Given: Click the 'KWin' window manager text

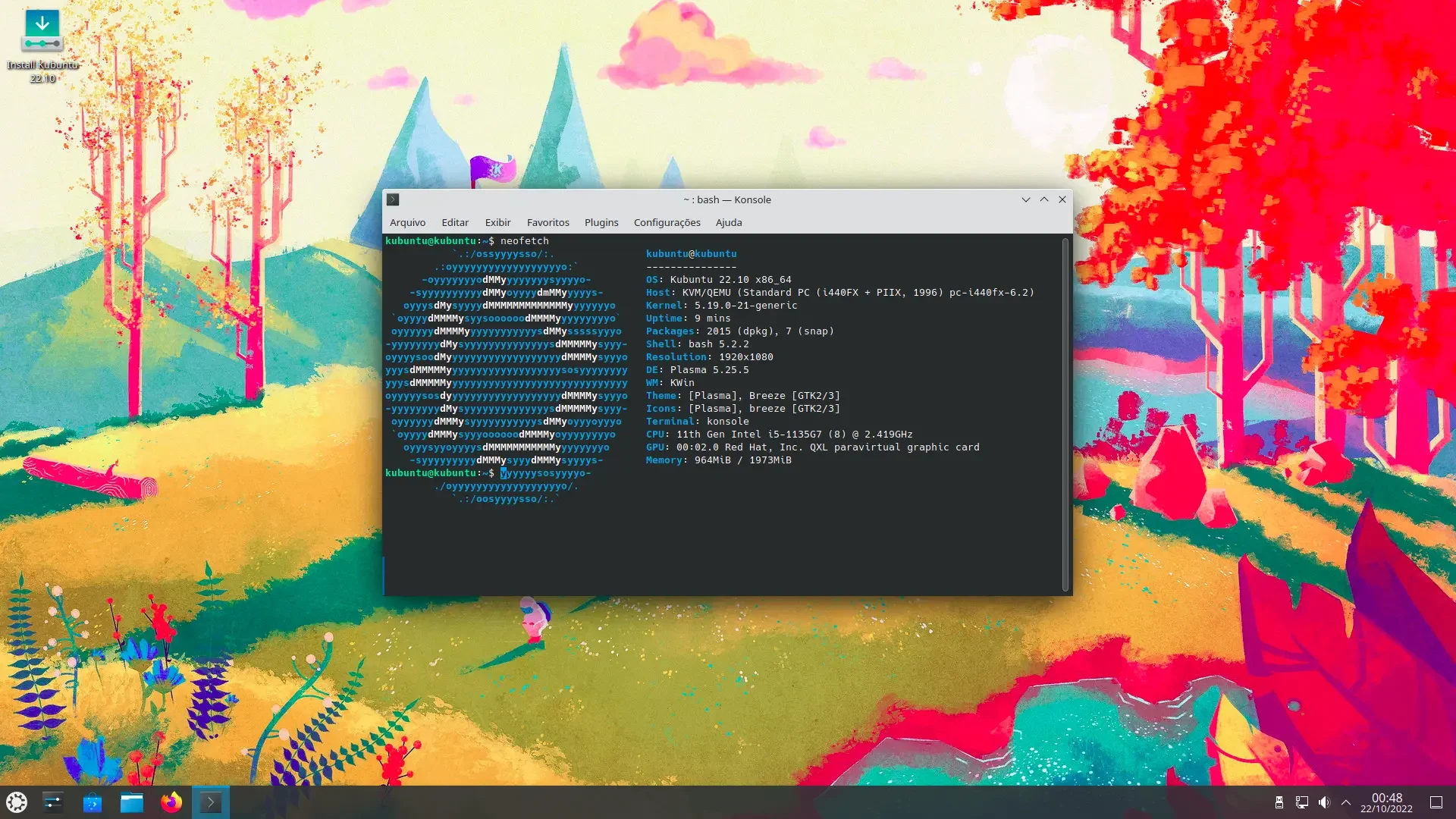Looking at the screenshot, I should point(682,383).
